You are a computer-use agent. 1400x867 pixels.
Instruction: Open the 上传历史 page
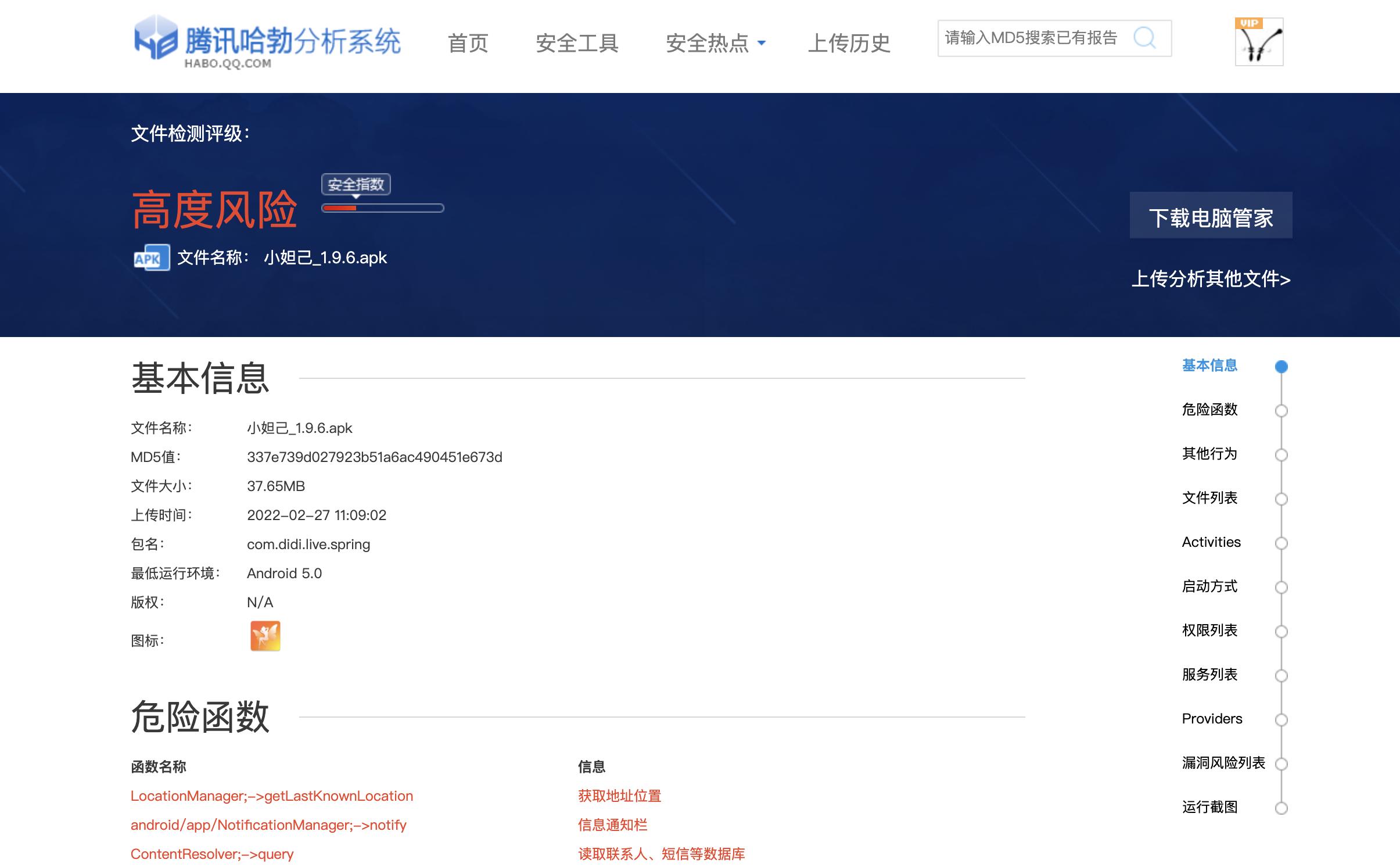pos(850,43)
